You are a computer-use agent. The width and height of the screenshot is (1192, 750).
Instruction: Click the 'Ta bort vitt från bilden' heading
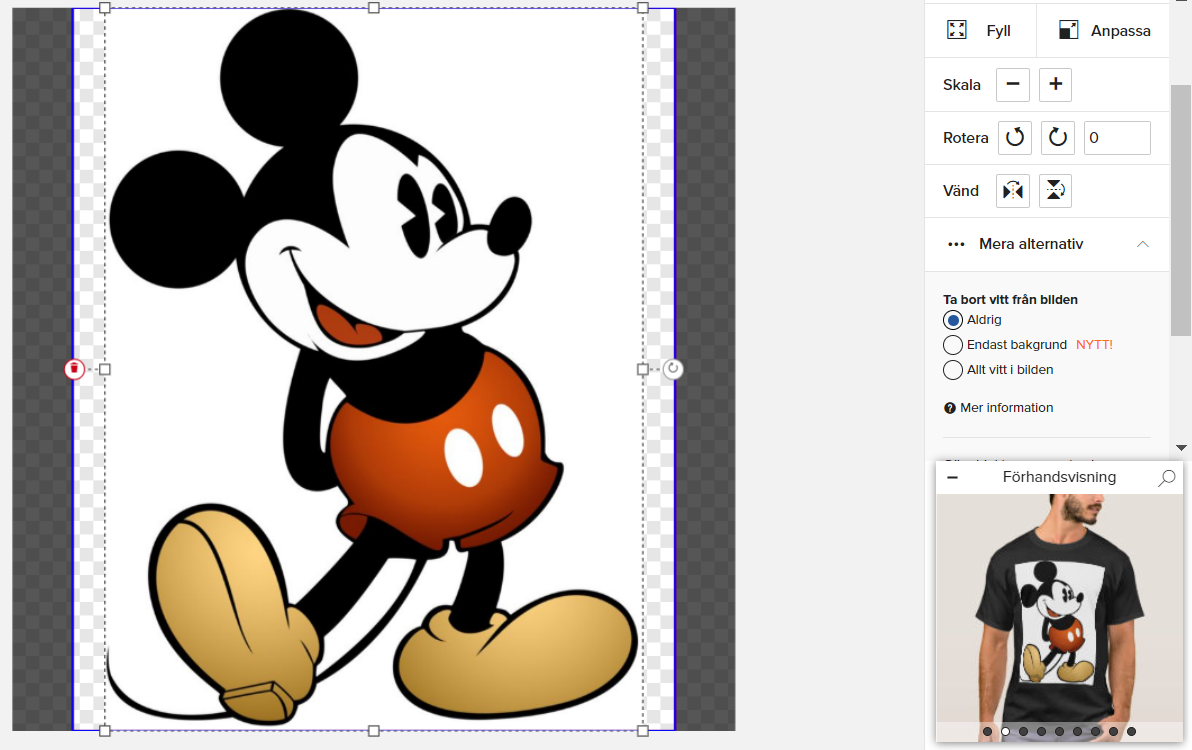(x=1010, y=299)
